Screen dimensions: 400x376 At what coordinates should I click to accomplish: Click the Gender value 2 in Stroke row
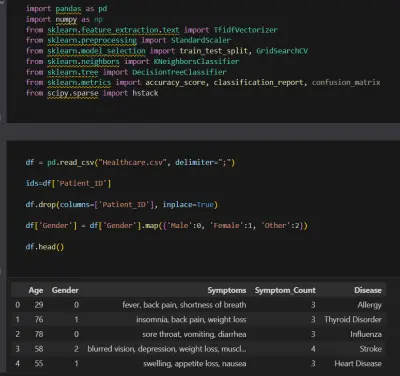76,349
